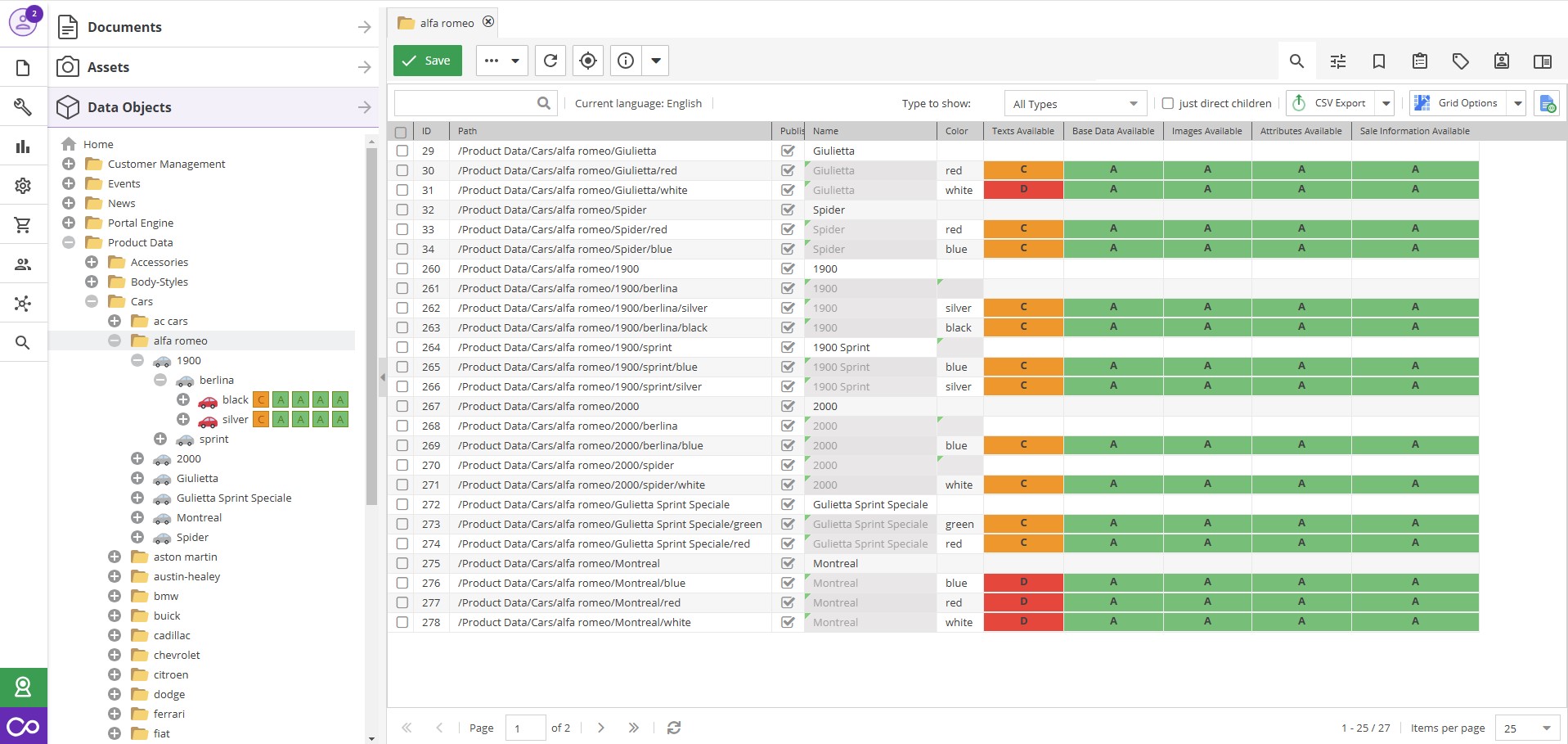Toggle Published checkbox for row ID 31
The width and height of the screenshot is (1568, 744).
(788, 190)
